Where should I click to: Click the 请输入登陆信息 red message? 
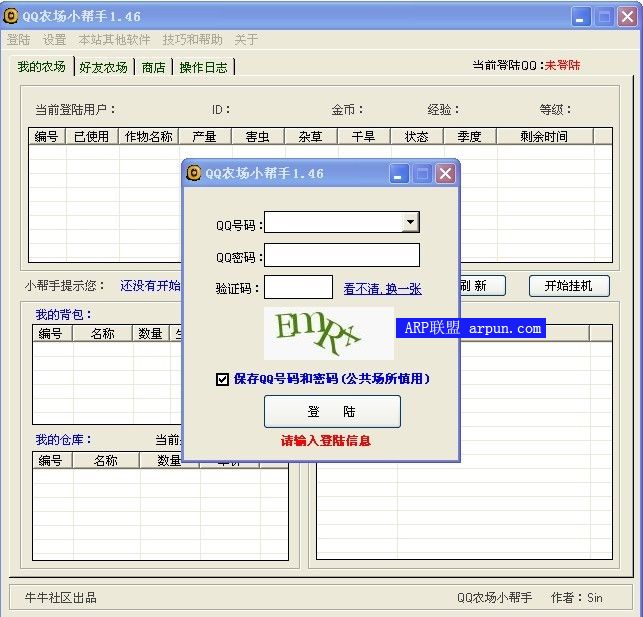(x=326, y=441)
